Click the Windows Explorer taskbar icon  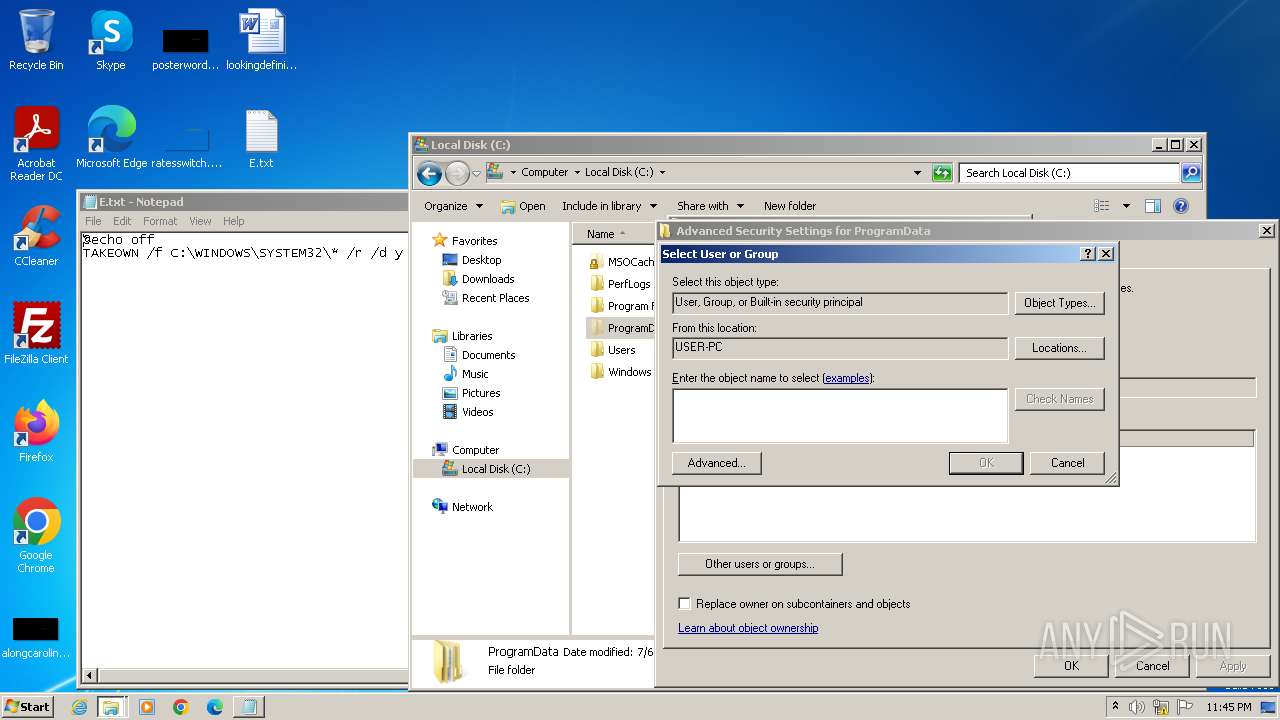[x=111, y=707]
